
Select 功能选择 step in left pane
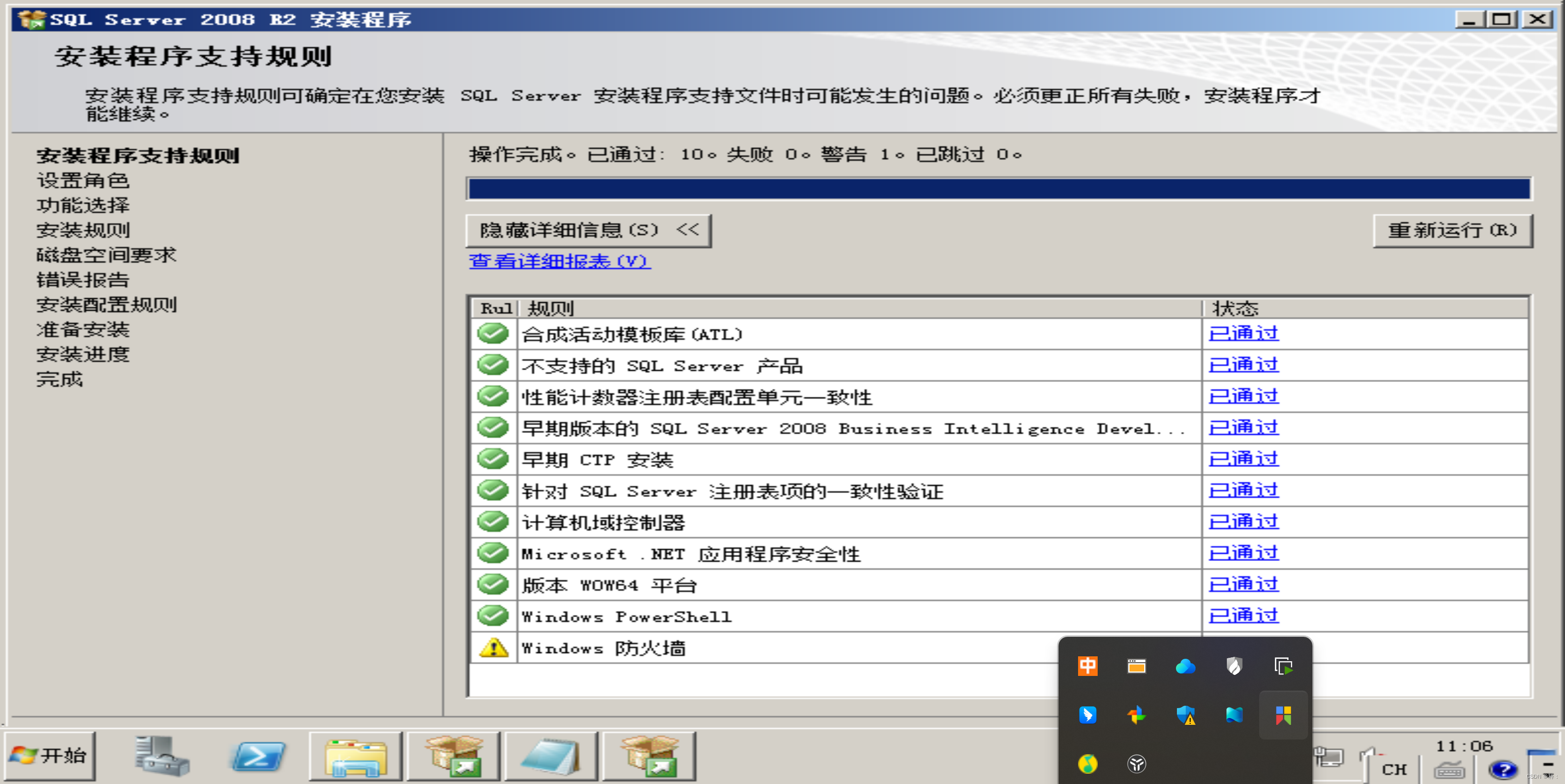pos(83,205)
